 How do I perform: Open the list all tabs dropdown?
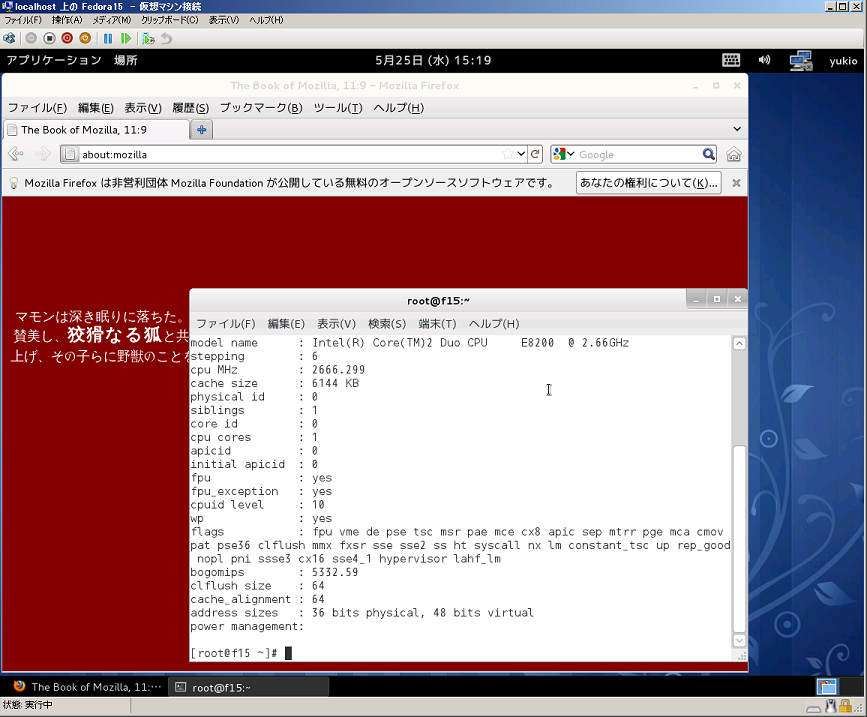(x=737, y=129)
